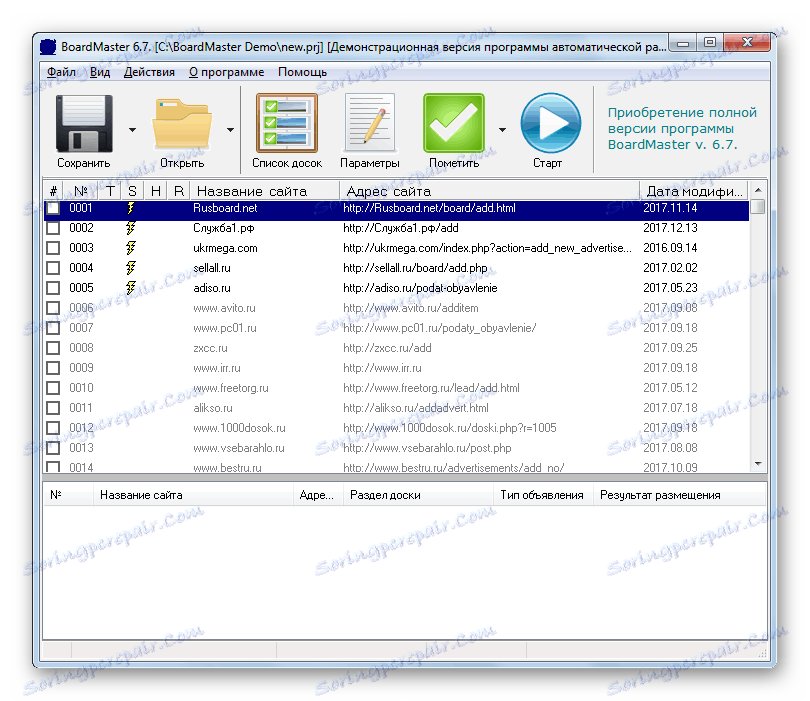Image resolution: width=810 pixels, height=701 pixels.
Task: Click address http://sellall.ru/board/add.php
Action: (415, 268)
